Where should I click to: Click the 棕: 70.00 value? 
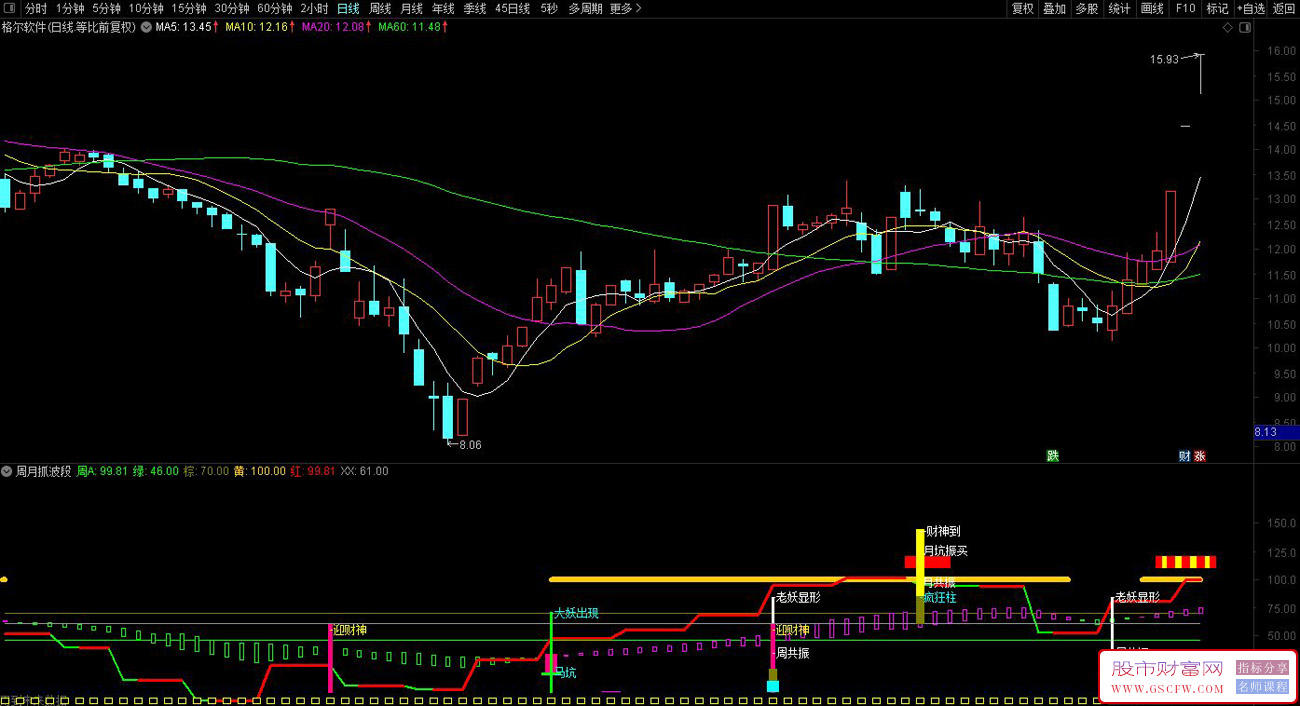[x=206, y=470]
